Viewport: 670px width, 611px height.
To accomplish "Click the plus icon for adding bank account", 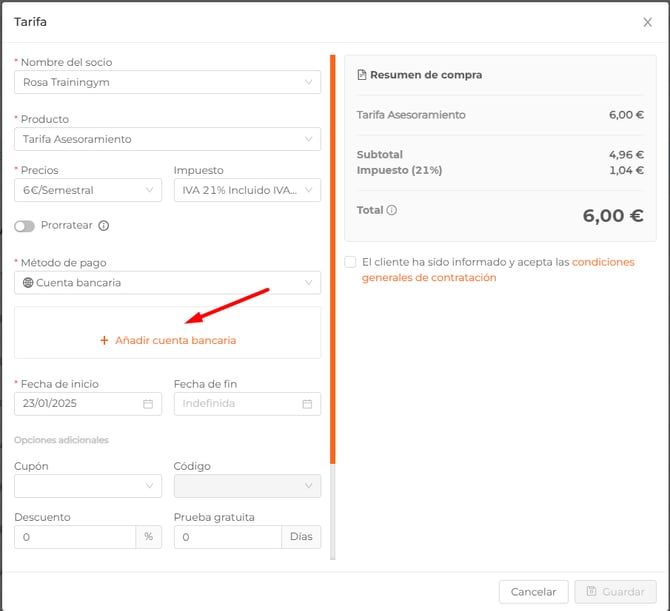I will (x=104, y=341).
